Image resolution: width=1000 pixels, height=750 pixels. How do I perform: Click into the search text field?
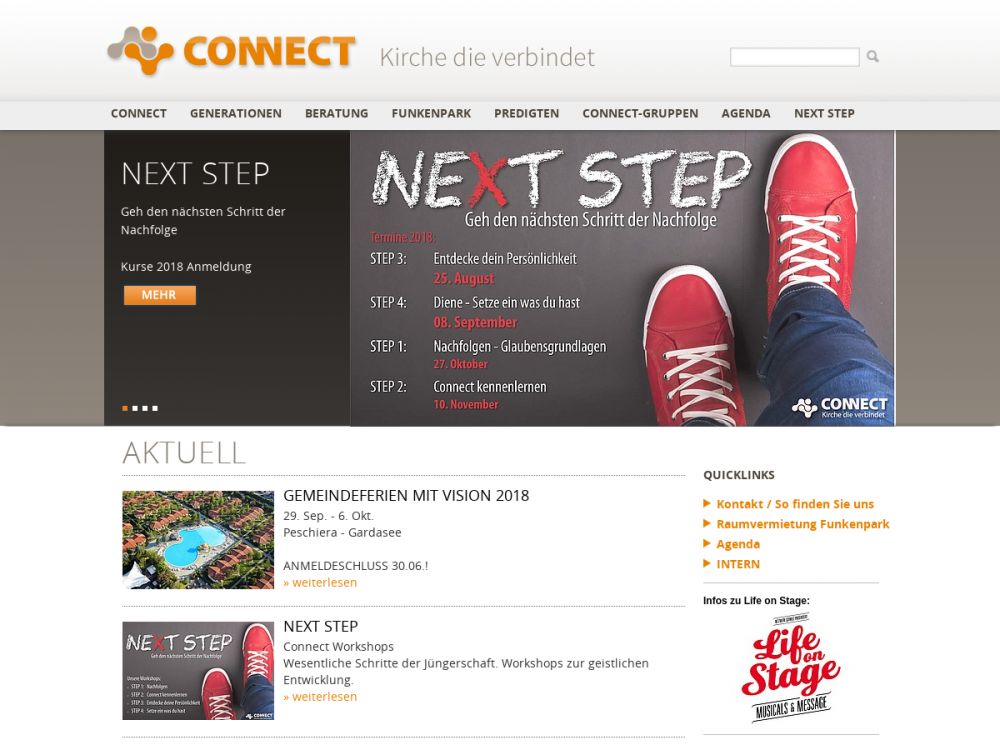(795, 57)
